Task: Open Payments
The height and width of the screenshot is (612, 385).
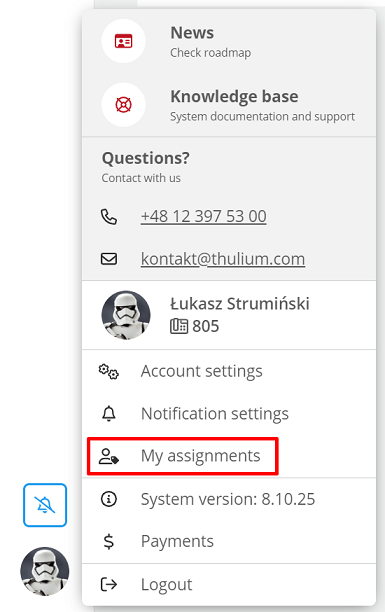Action: point(229,541)
